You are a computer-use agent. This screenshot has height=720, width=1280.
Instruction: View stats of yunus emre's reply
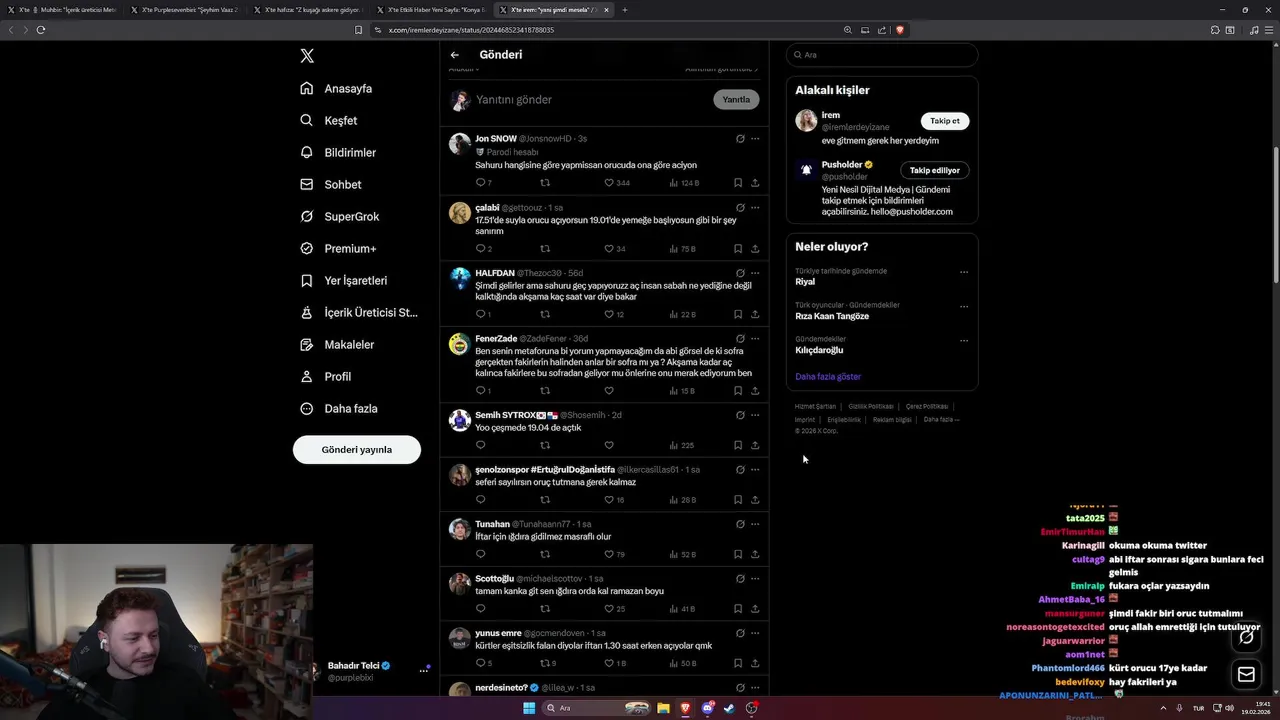pos(682,663)
